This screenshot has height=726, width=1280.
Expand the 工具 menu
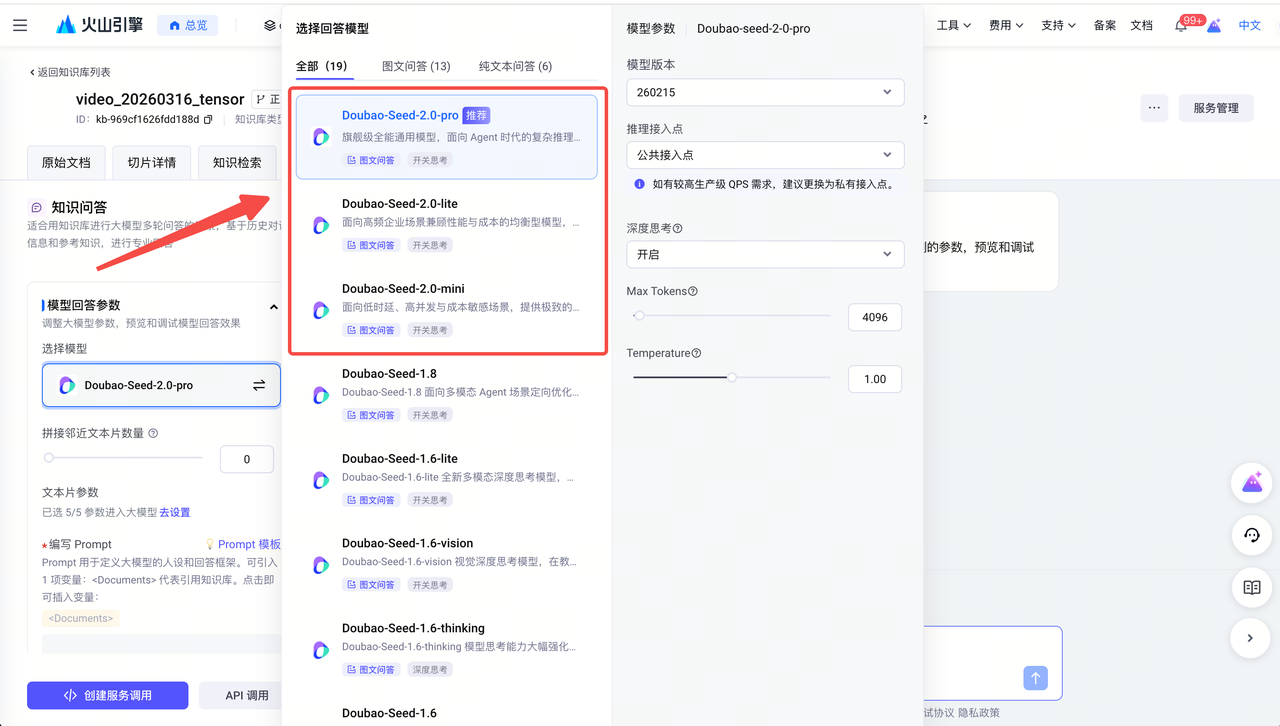[x=954, y=25]
